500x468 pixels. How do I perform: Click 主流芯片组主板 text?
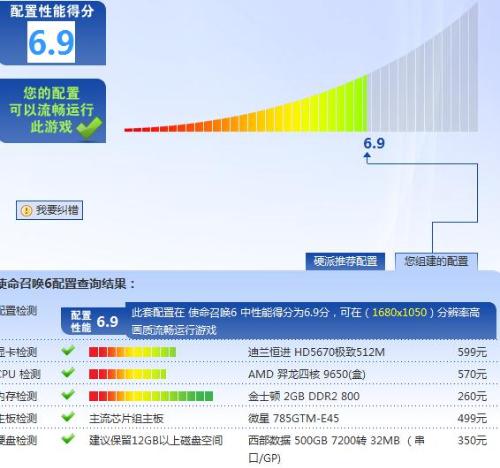pyautogui.click(x=126, y=418)
